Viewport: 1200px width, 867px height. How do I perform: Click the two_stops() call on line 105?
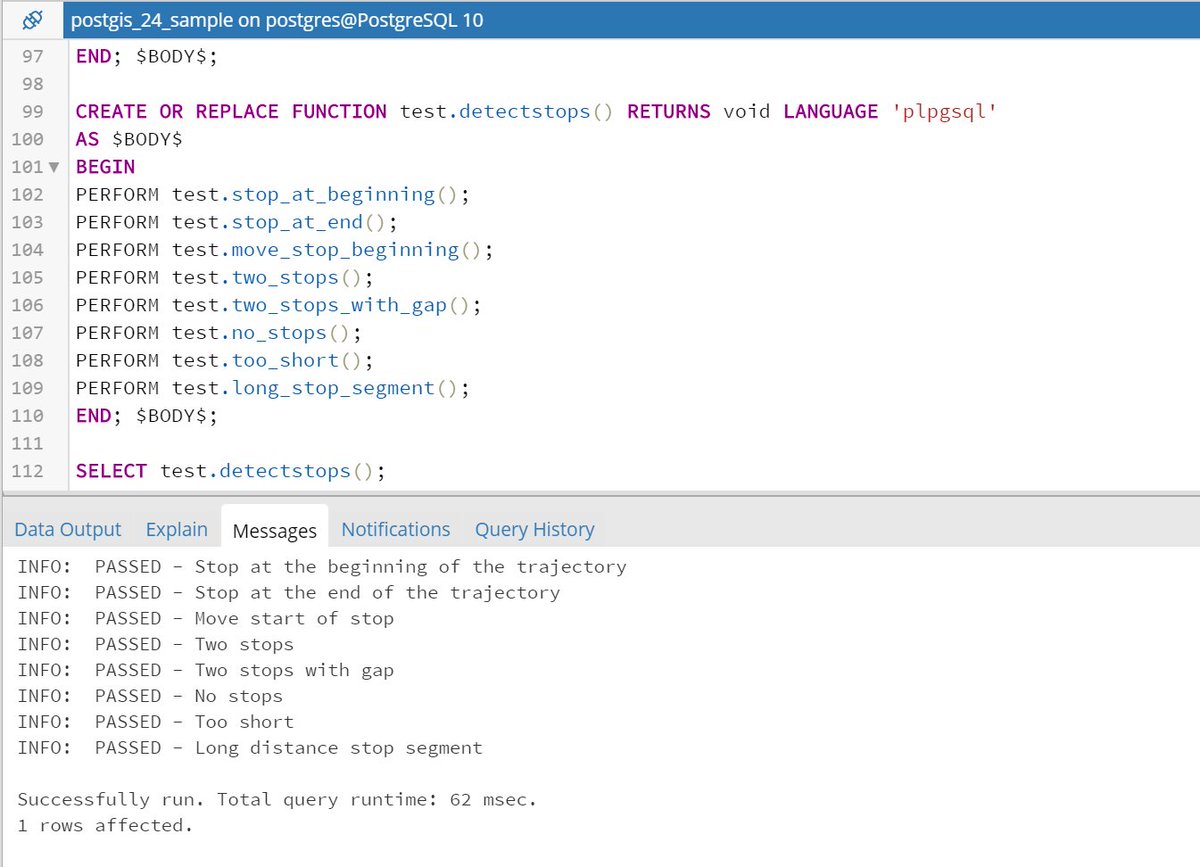[x=297, y=277]
